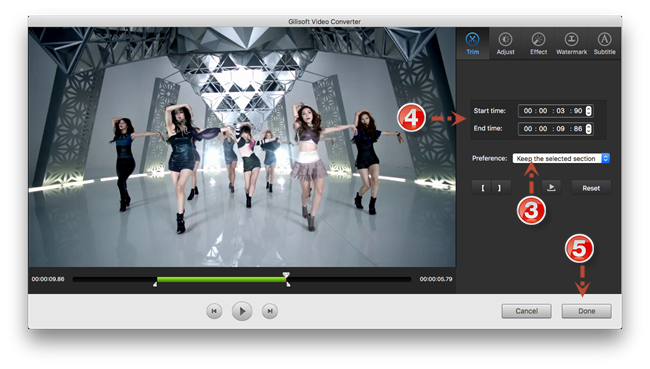Screen dimensions: 650x369
Task: Jump to next frame button
Action: (270, 311)
